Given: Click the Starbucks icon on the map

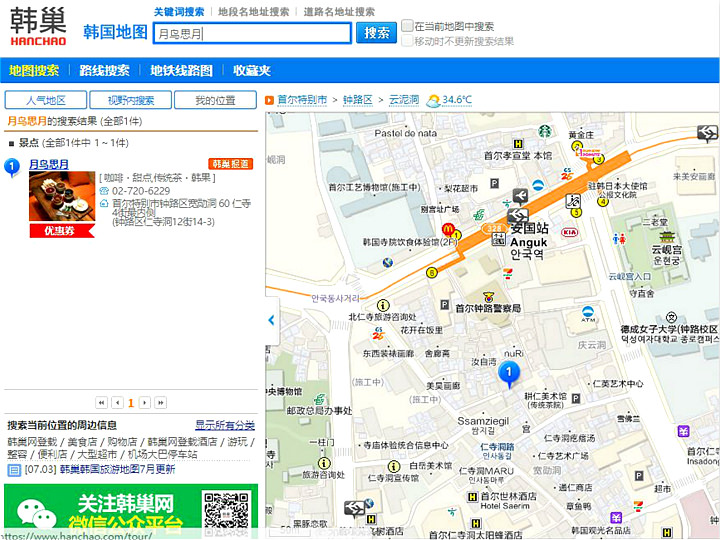Looking at the screenshot, I should pos(545,131).
